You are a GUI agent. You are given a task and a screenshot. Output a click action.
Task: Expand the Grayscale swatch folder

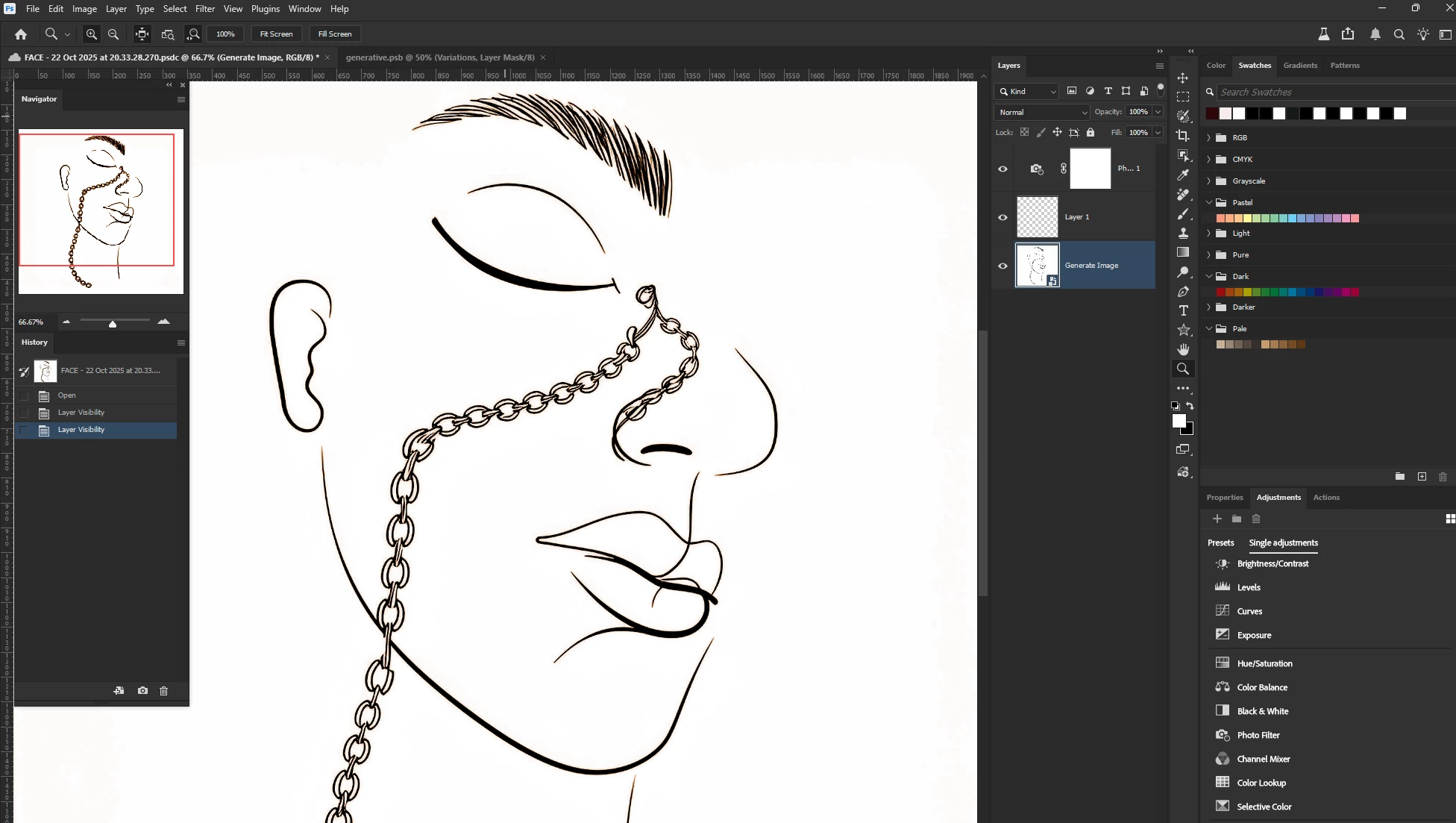click(1208, 181)
